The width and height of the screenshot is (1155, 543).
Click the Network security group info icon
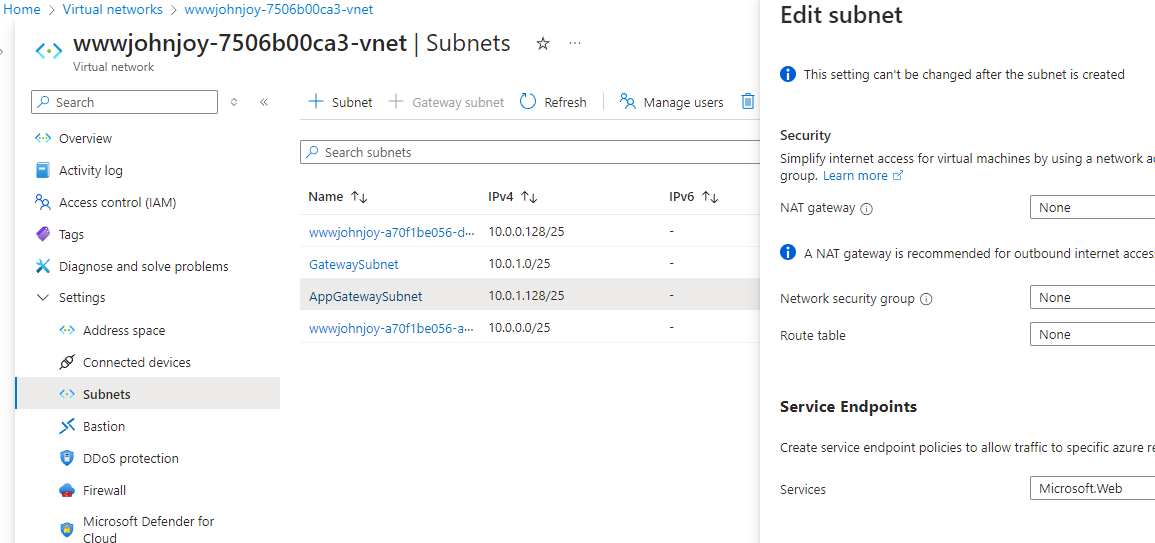(926, 299)
